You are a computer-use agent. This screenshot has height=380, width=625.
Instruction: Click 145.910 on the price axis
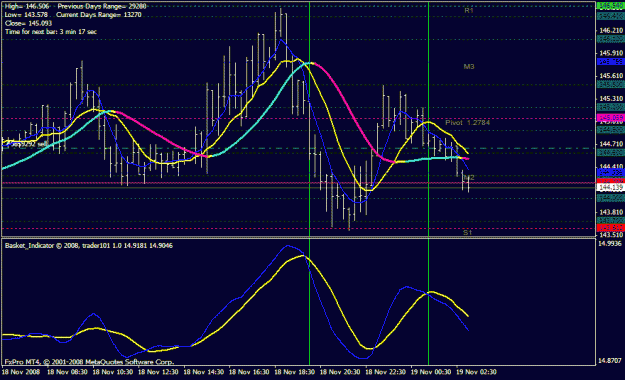[611, 53]
